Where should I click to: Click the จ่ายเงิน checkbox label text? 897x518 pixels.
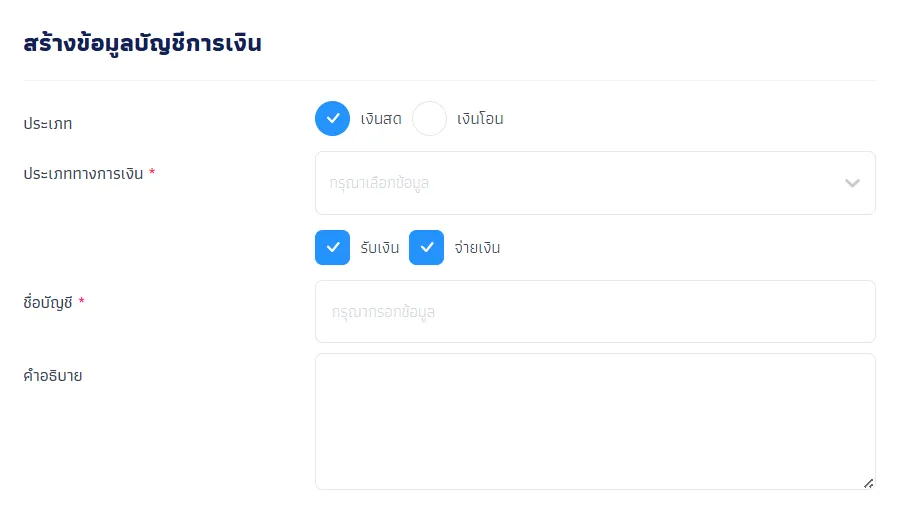[x=477, y=248]
